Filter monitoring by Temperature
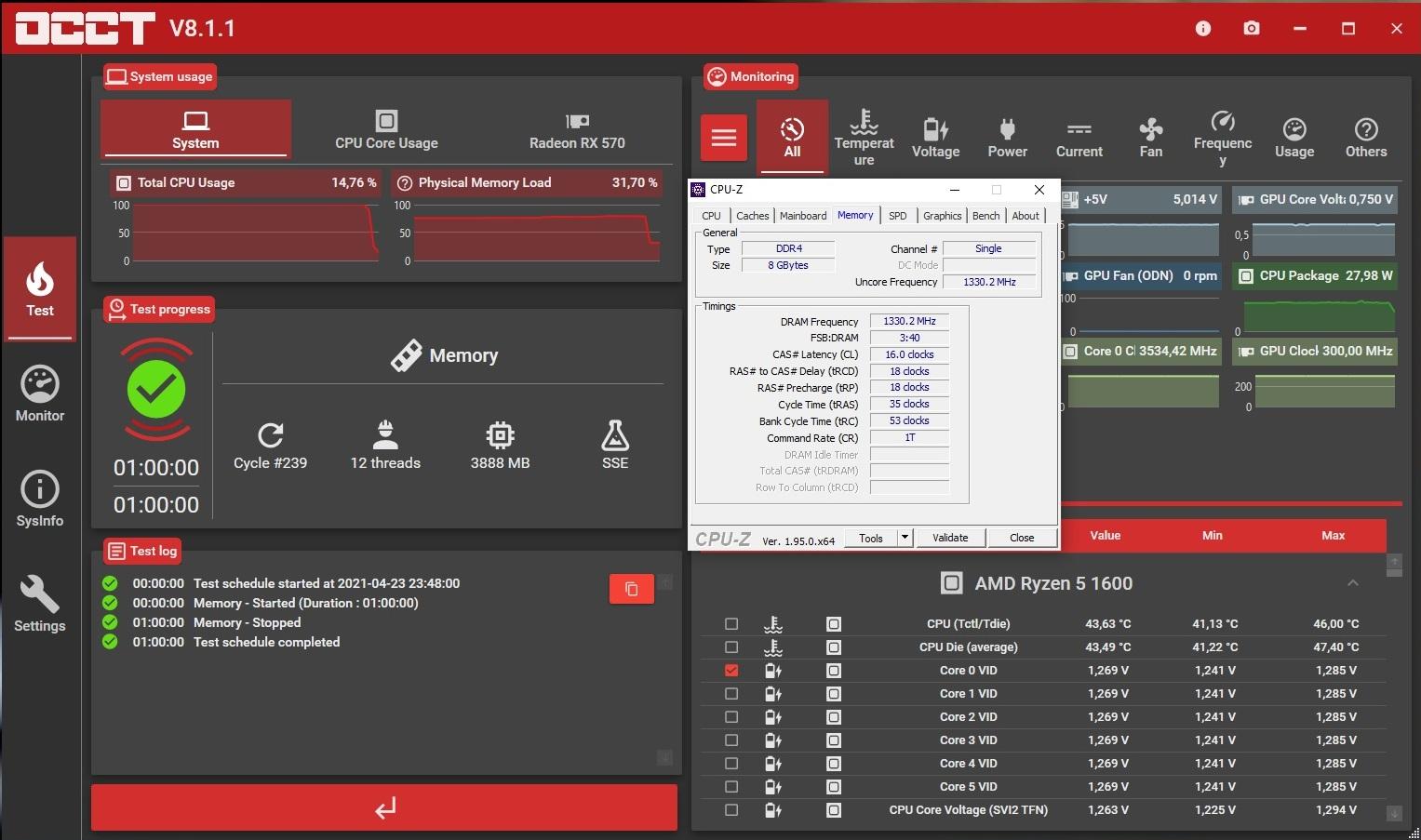The width and height of the screenshot is (1421, 840). [864, 137]
